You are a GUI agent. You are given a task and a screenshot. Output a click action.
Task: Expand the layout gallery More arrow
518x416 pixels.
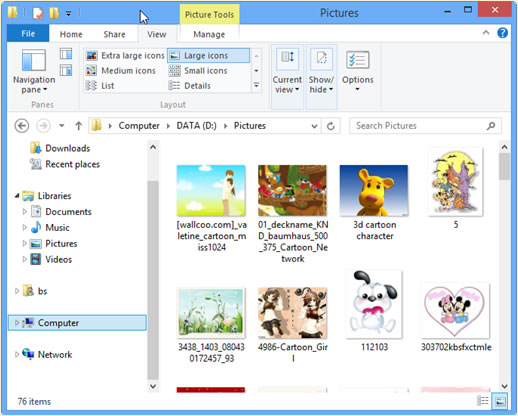pos(256,85)
